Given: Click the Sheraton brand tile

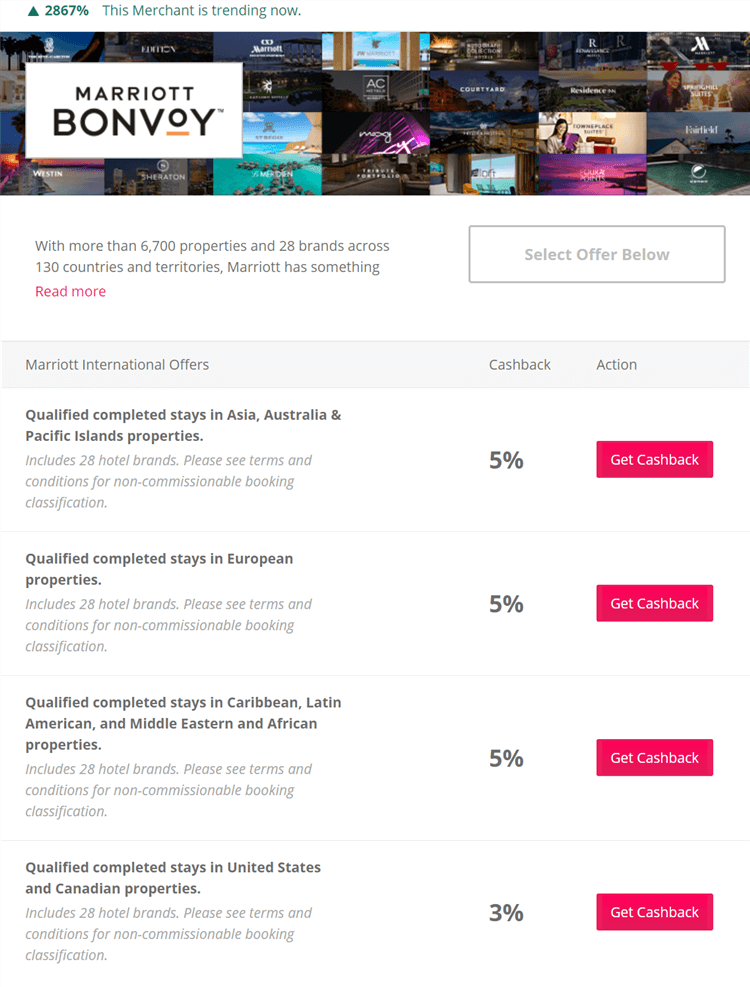Looking at the screenshot, I should point(160,174).
